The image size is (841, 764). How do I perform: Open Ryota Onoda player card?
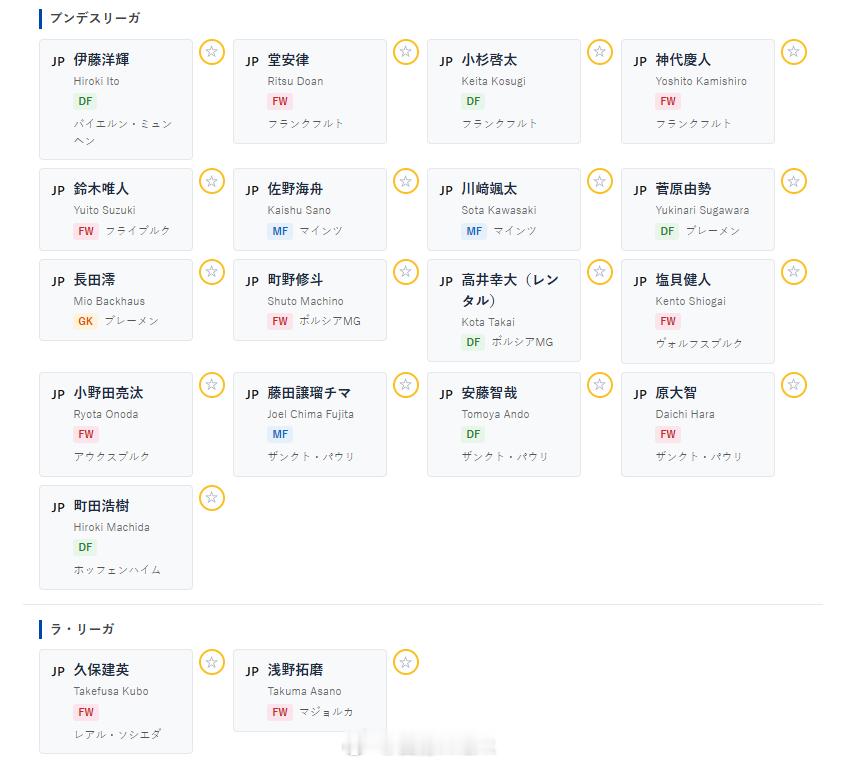pyautogui.click(x=116, y=424)
